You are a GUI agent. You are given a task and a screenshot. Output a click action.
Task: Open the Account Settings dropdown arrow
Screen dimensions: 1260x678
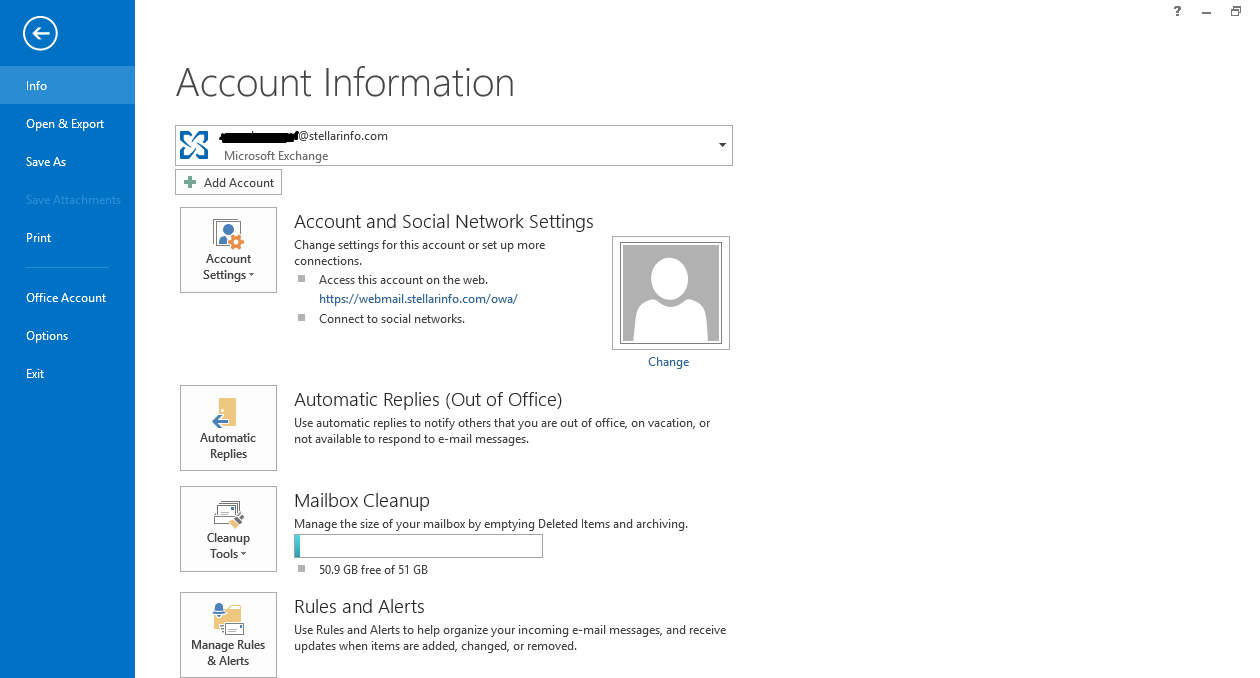pyautogui.click(x=253, y=274)
